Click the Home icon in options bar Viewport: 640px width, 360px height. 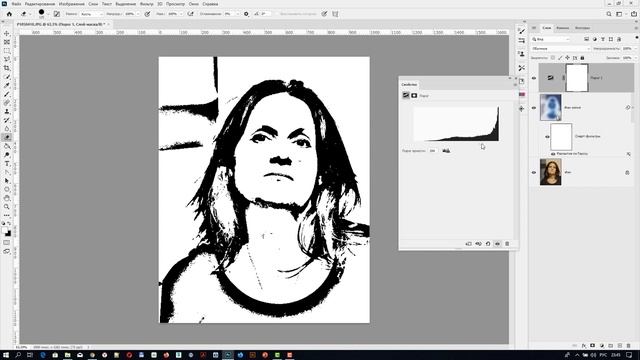click(x=9, y=14)
